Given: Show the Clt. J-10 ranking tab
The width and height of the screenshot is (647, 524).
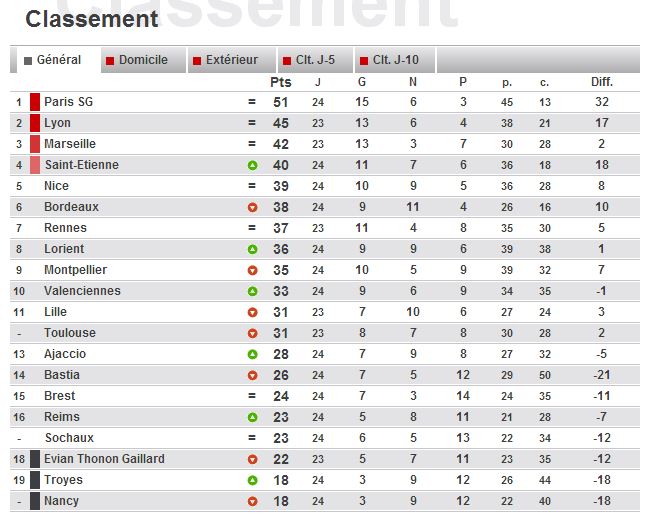Looking at the screenshot, I should [395, 60].
